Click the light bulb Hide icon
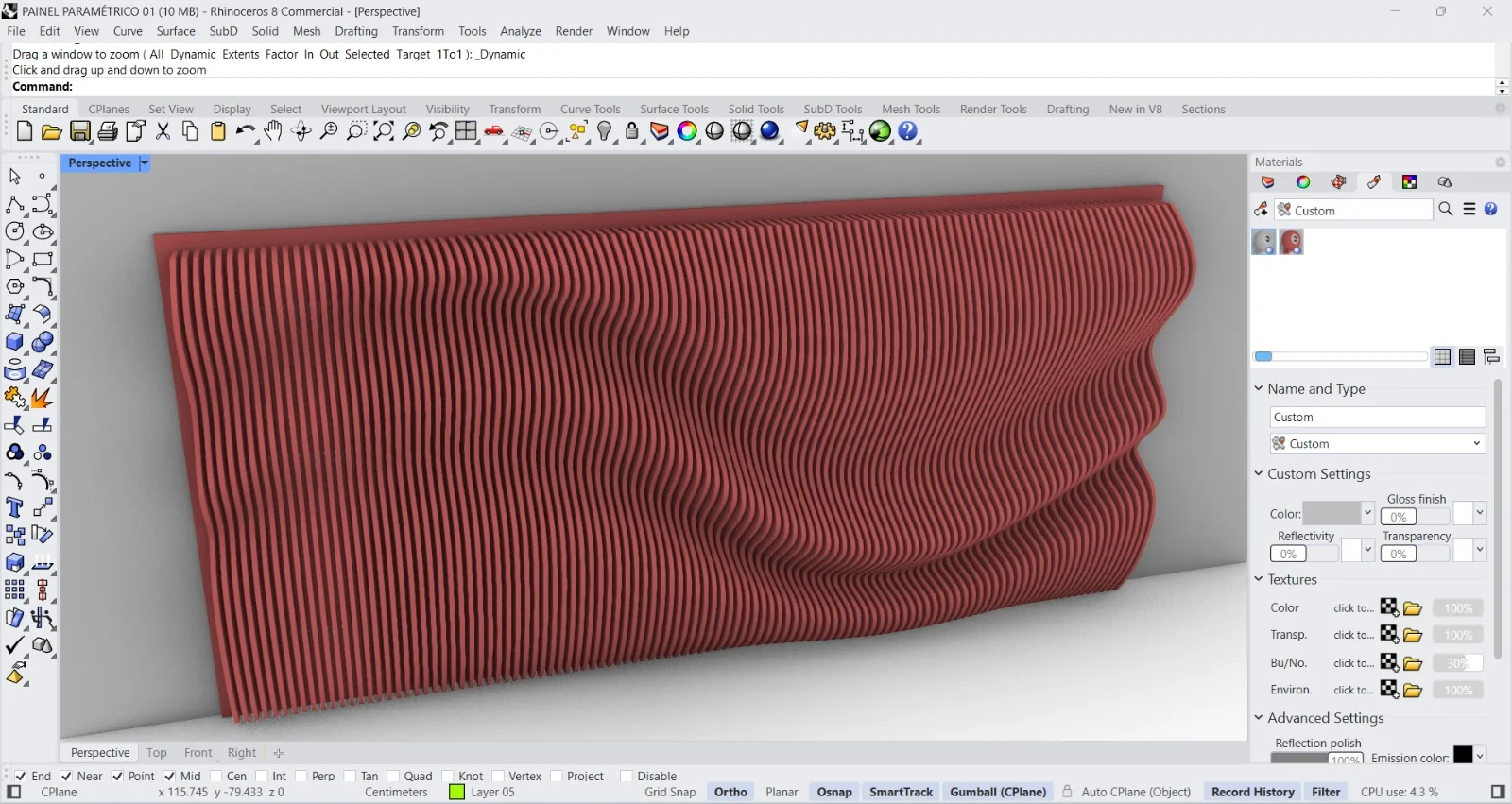This screenshot has width=1512, height=804. pos(605,131)
